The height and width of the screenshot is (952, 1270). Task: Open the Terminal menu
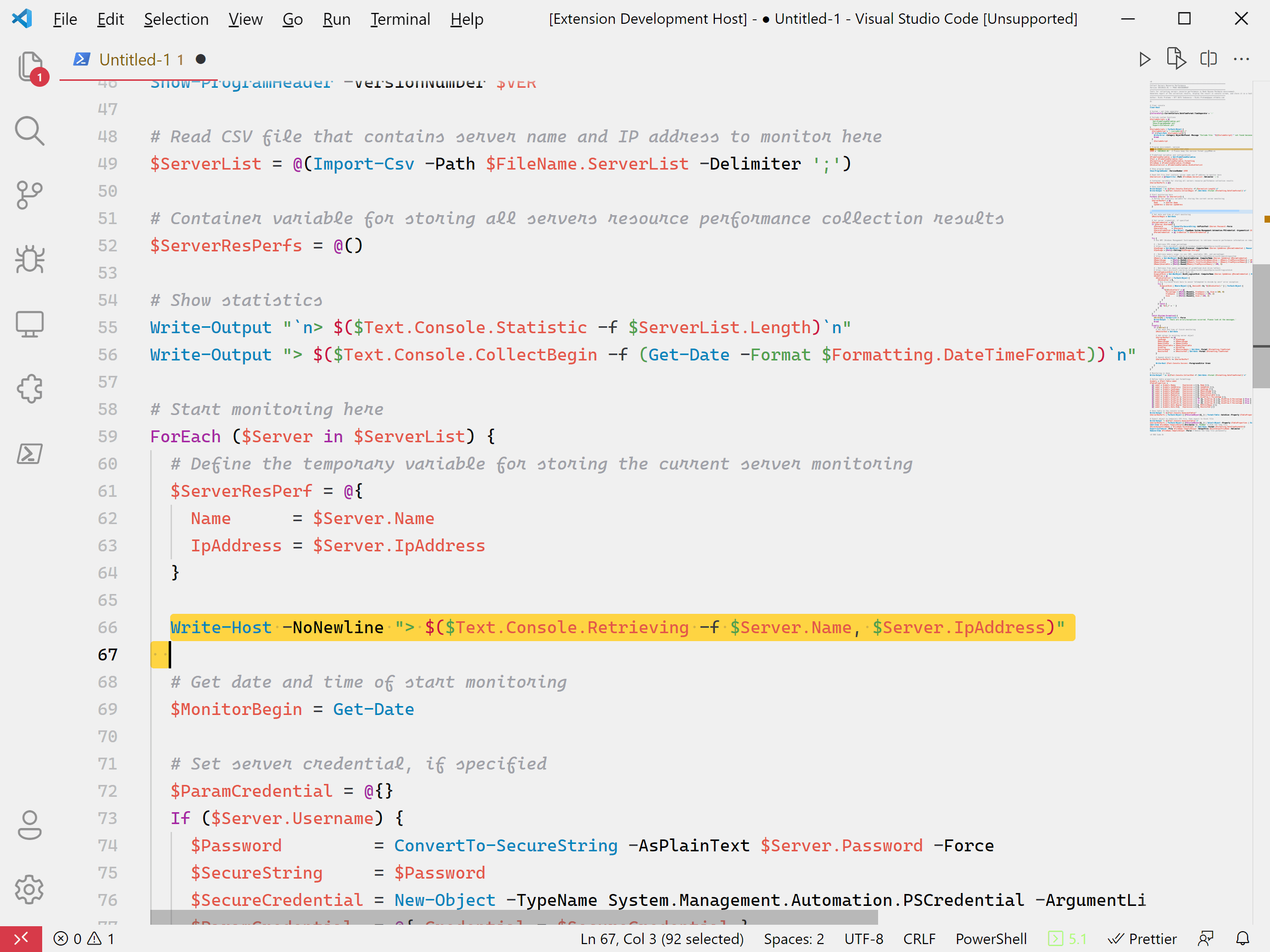[x=400, y=19]
